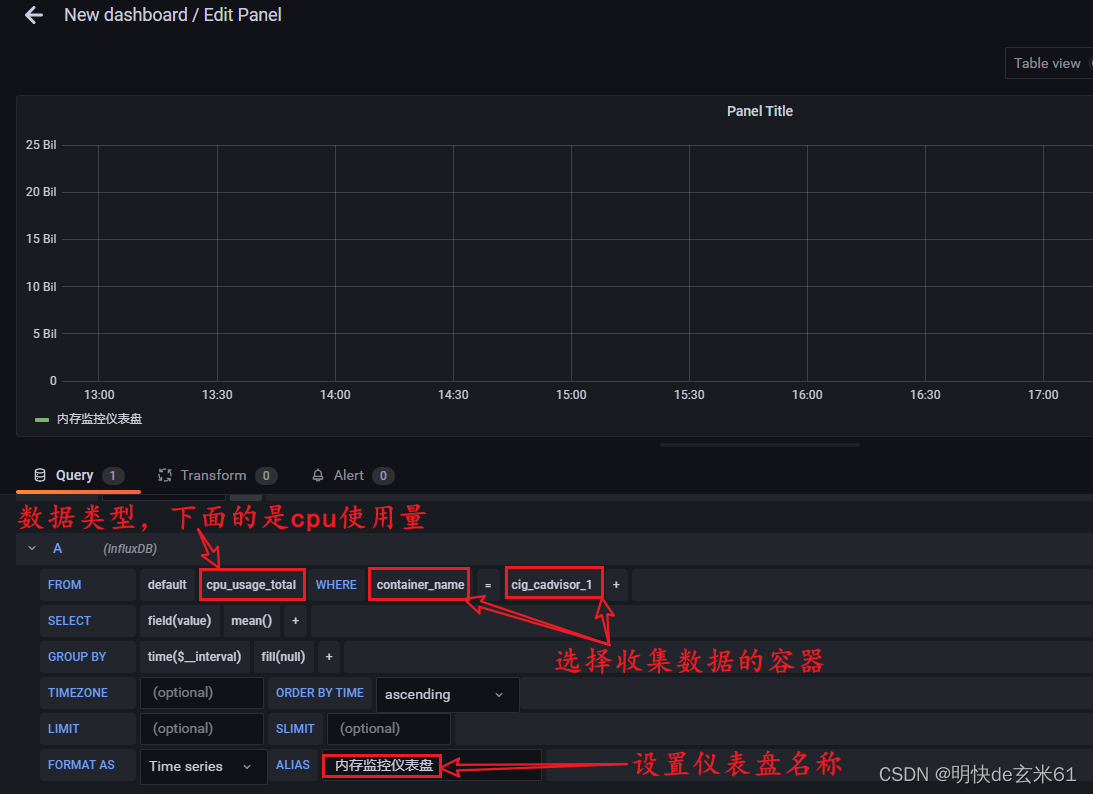Click the (InfluxDB) datasource label
1093x794 pixels.
(130, 549)
